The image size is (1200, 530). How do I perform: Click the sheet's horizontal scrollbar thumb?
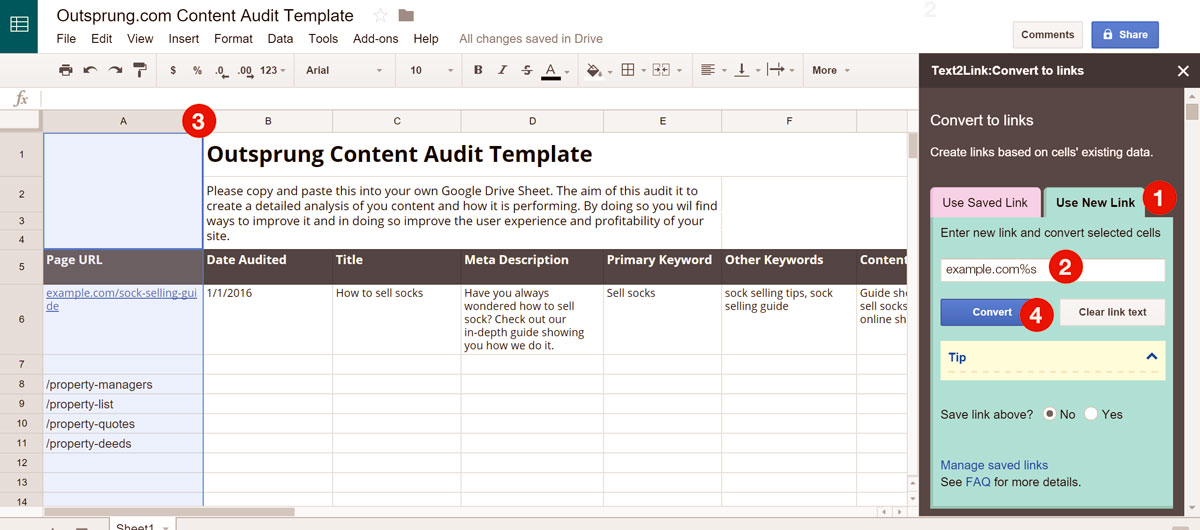pyautogui.click(x=168, y=511)
